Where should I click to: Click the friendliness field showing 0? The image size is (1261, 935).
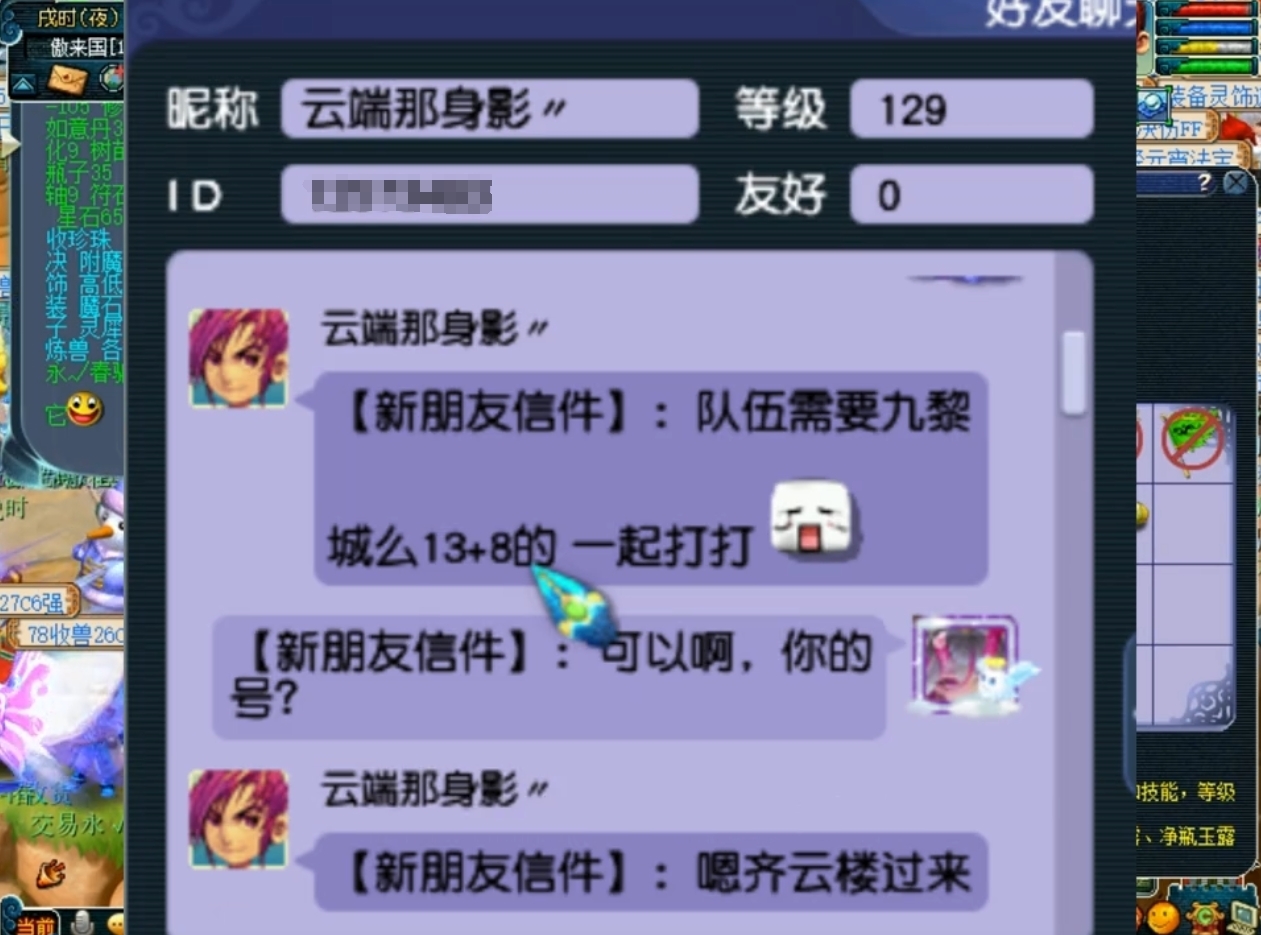click(971, 194)
